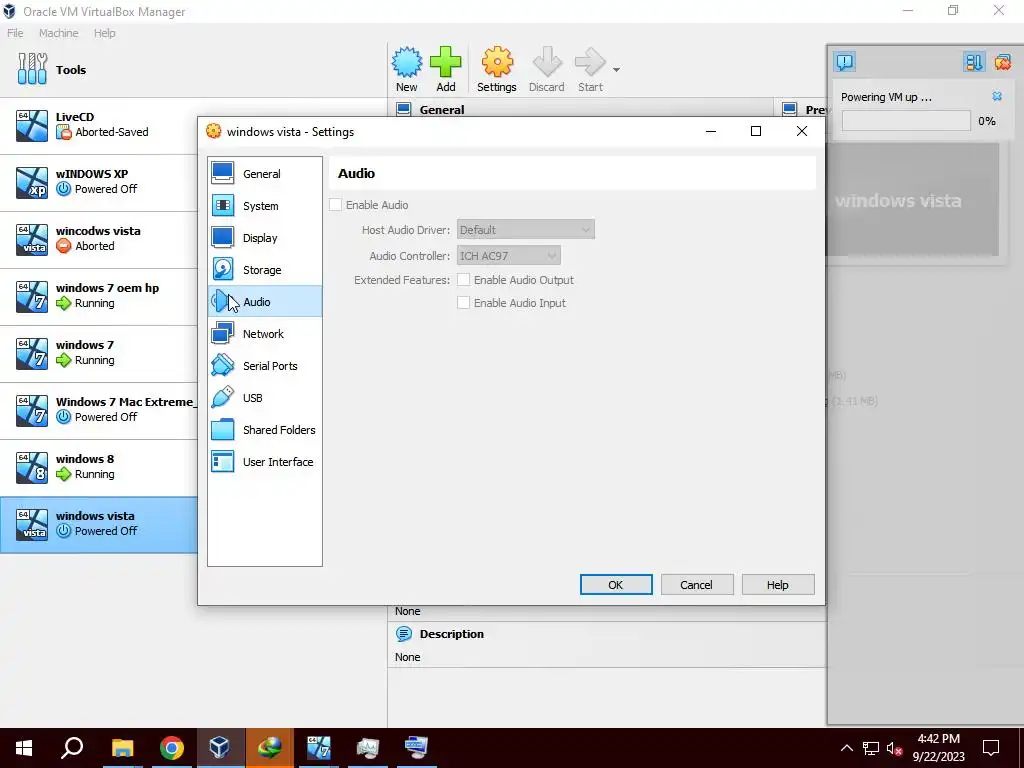
Task: Select the wincodws vista aborted machine
Action: (x=99, y=239)
